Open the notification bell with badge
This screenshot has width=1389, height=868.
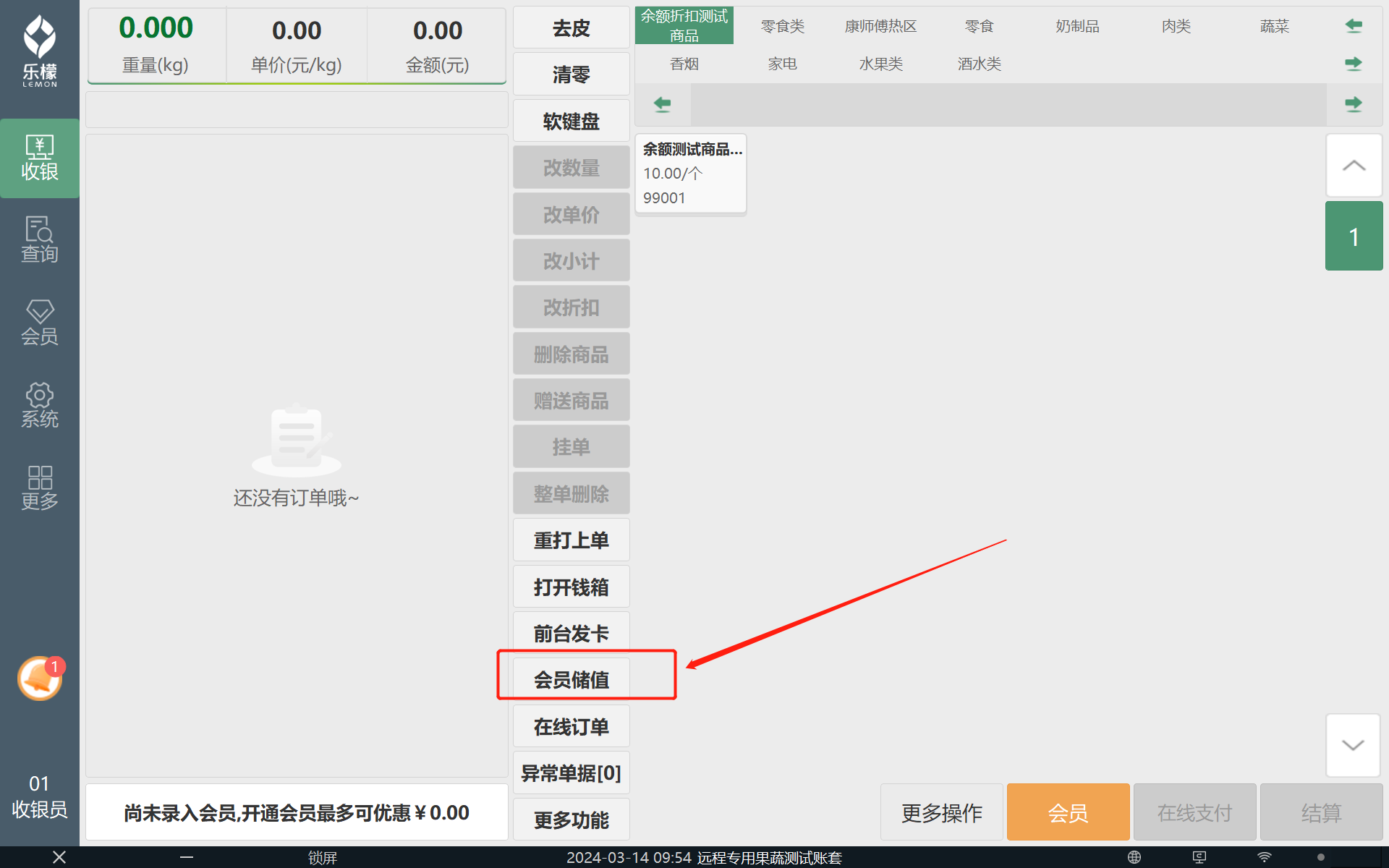point(40,678)
